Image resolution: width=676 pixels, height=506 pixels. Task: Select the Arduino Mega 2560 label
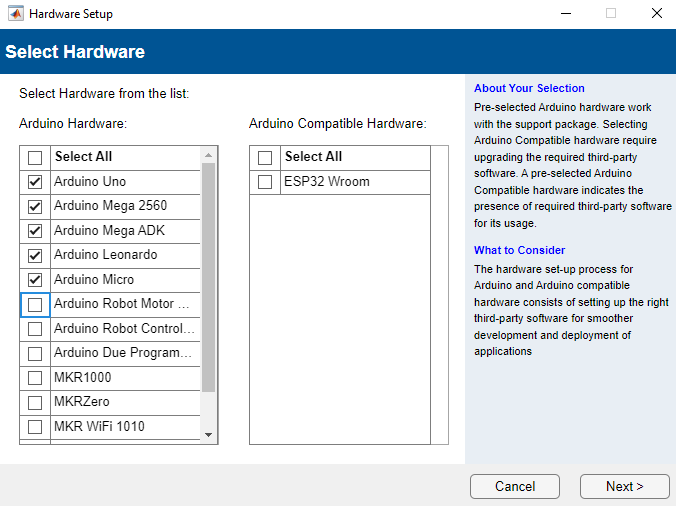click(x=110, y=206)
